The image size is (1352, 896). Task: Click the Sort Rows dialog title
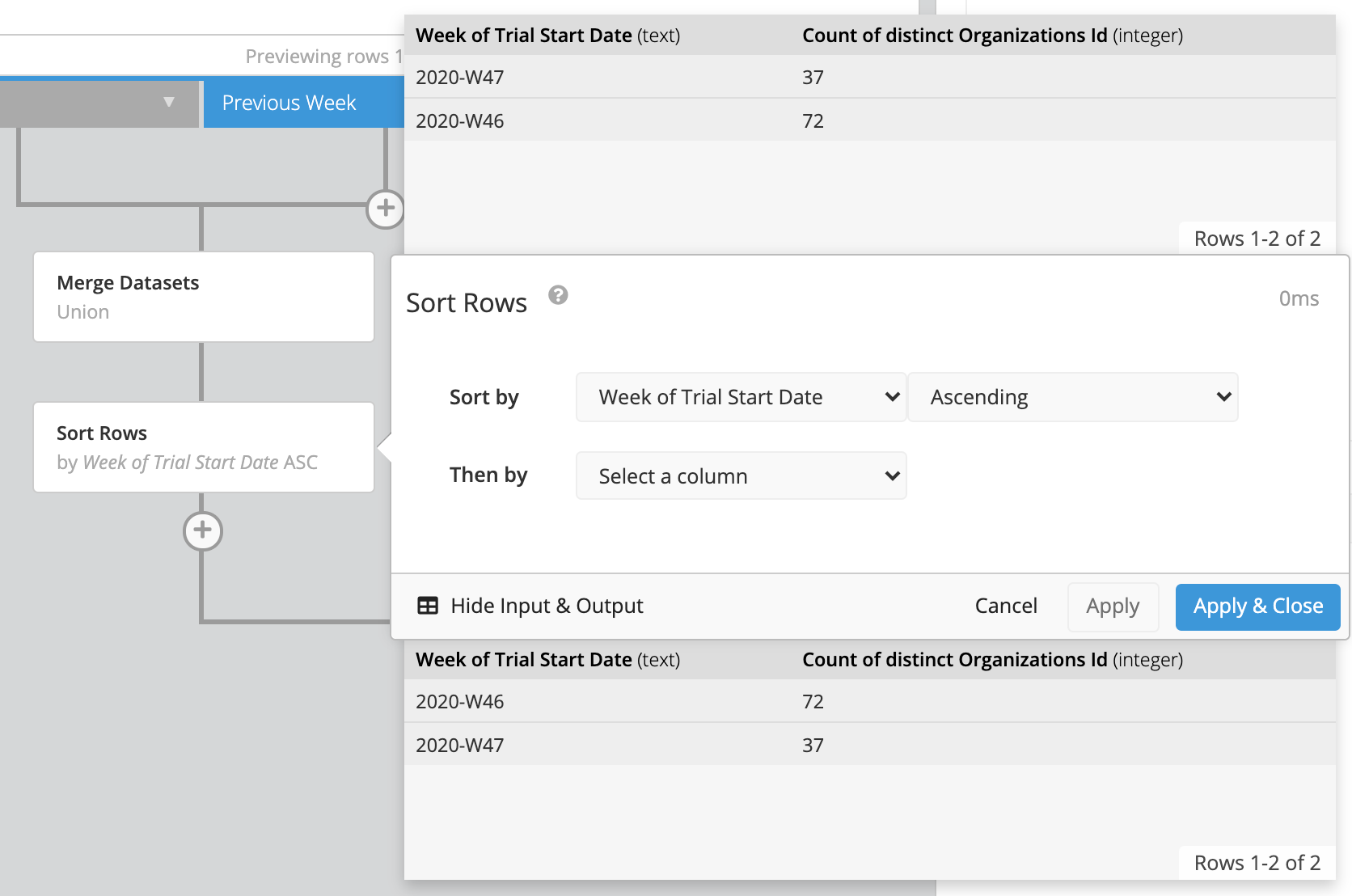tap(467, 302)
